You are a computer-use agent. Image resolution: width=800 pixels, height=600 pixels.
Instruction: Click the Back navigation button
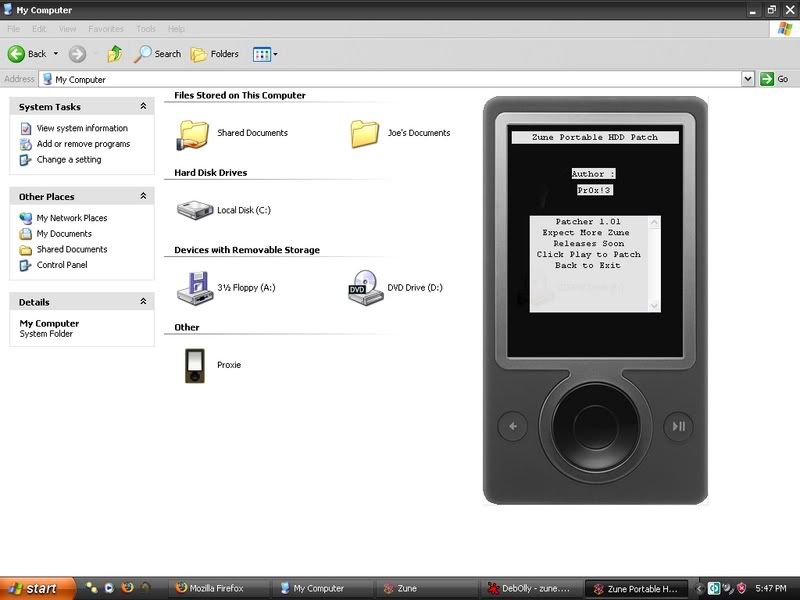pos(27,54)
